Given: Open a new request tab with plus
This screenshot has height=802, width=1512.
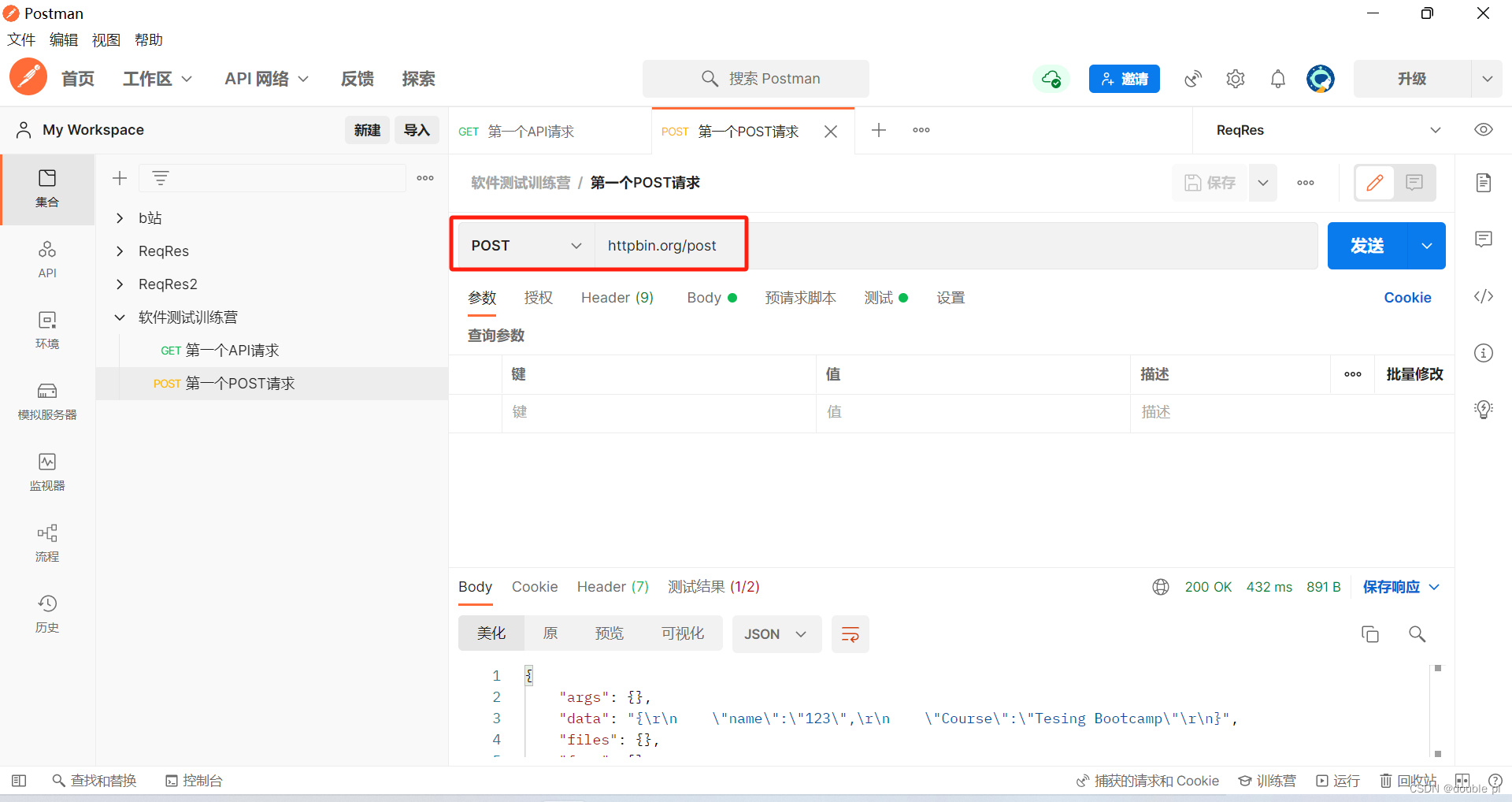Looking at the screenshot, I should [879, 130].
